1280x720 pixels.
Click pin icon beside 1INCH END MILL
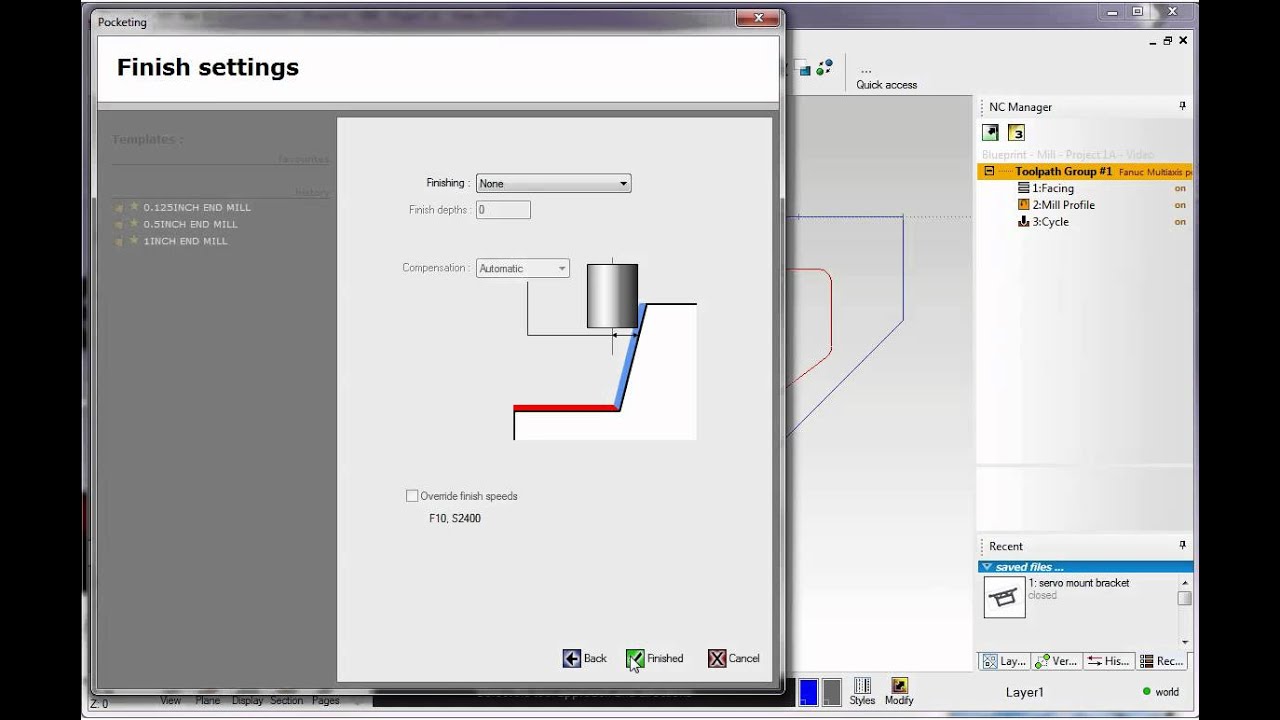click(119, 242)
